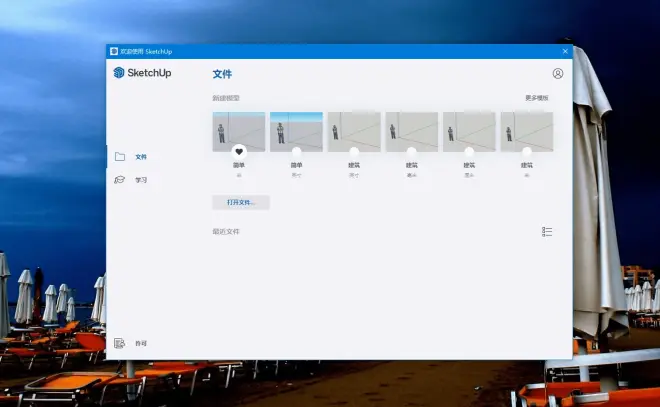Favorite the second 简单 template
This screenshot has width=660, height=407.
pos(296,152)
